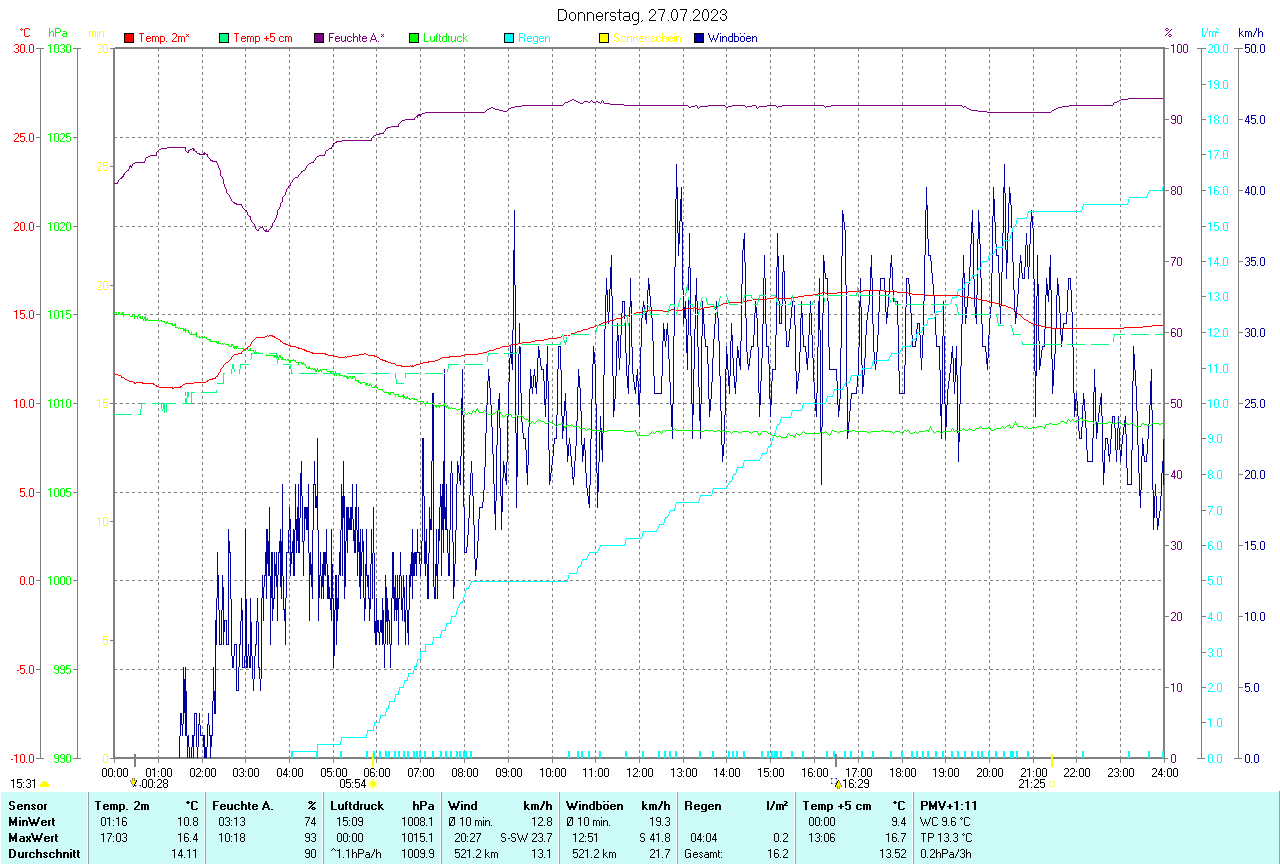The width and height of the screenshot is (1280, 864).
Task: Click the purple Feuchte A. legend swatch
Action: tap(319, 38)
